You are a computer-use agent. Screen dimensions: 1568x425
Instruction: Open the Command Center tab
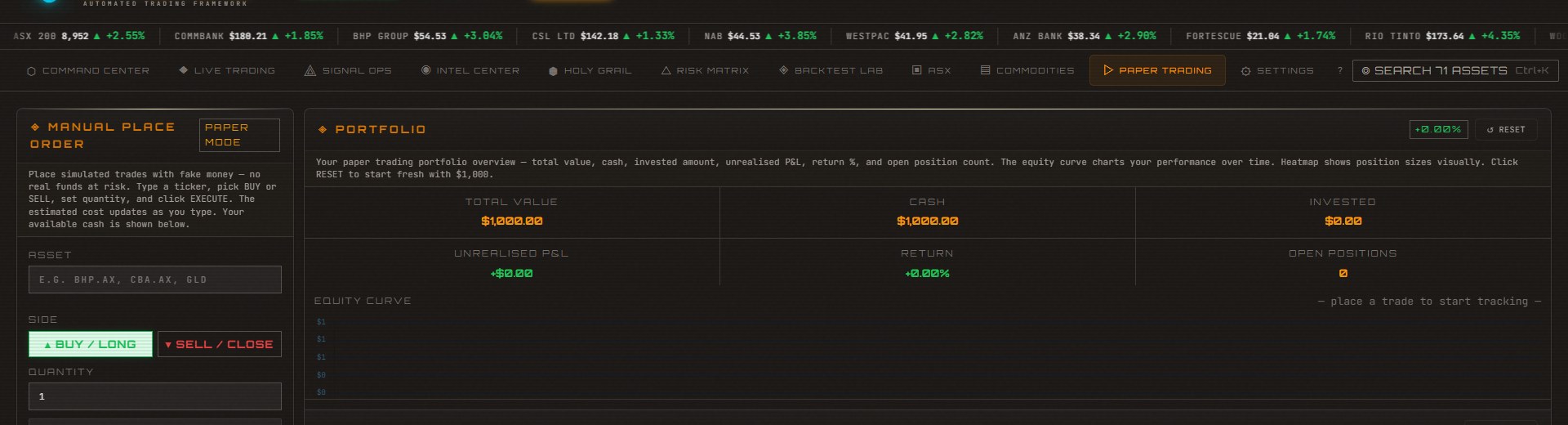point(88,71)
